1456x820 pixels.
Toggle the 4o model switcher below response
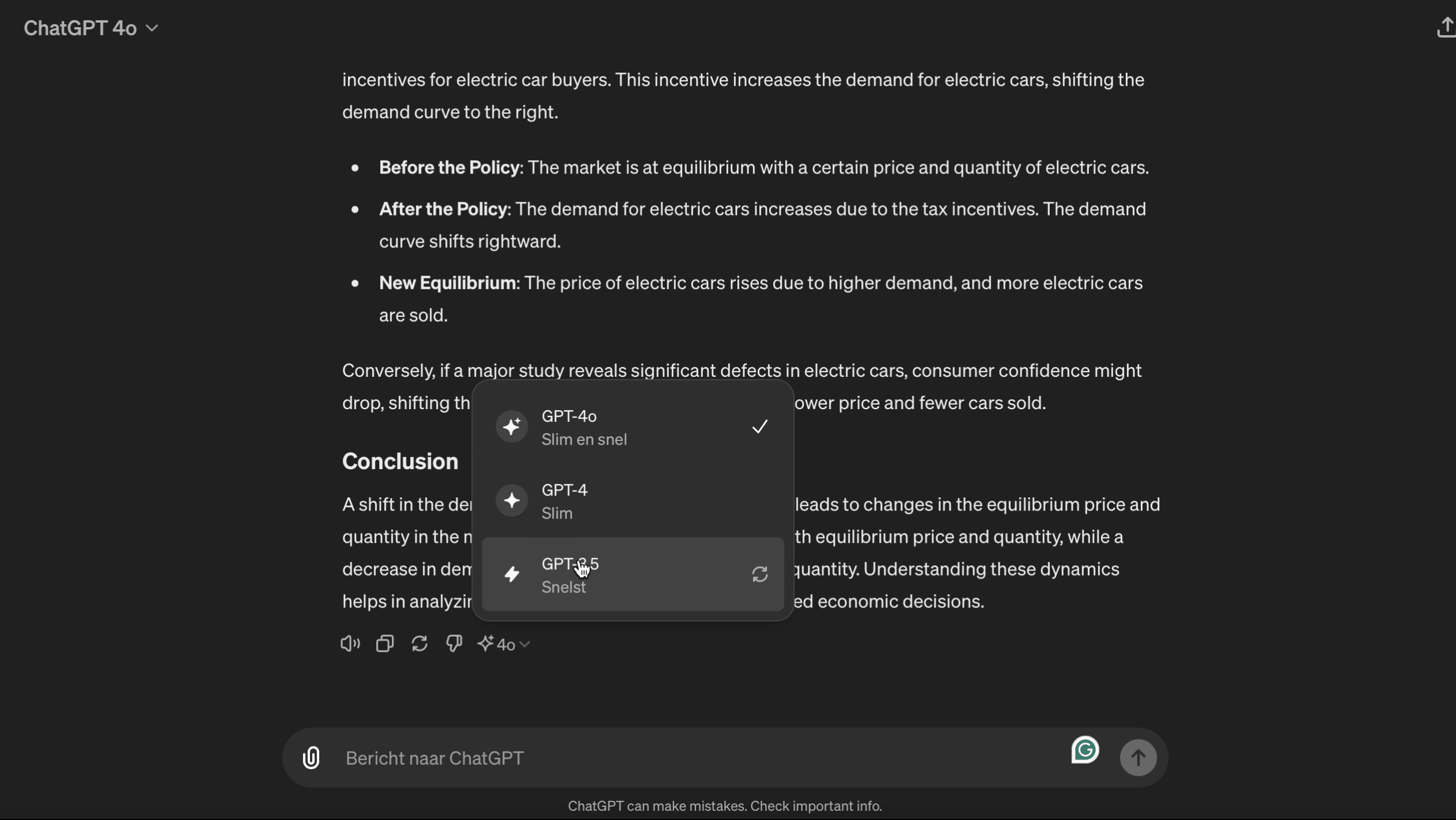point(504,644)
